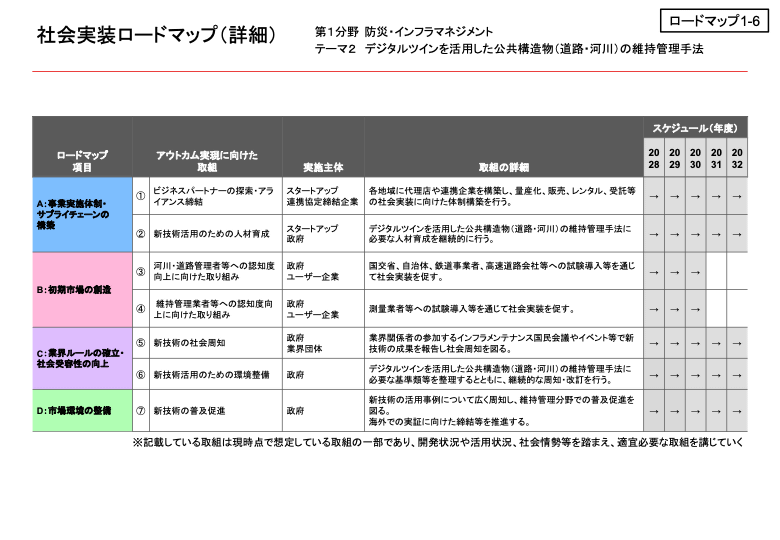This screenshot has width=780, height=540.
Task: Click the 2032 arrow in row ⑦ 新技術の普及促進
Action: pyautogui.click(x=737, y=410)
